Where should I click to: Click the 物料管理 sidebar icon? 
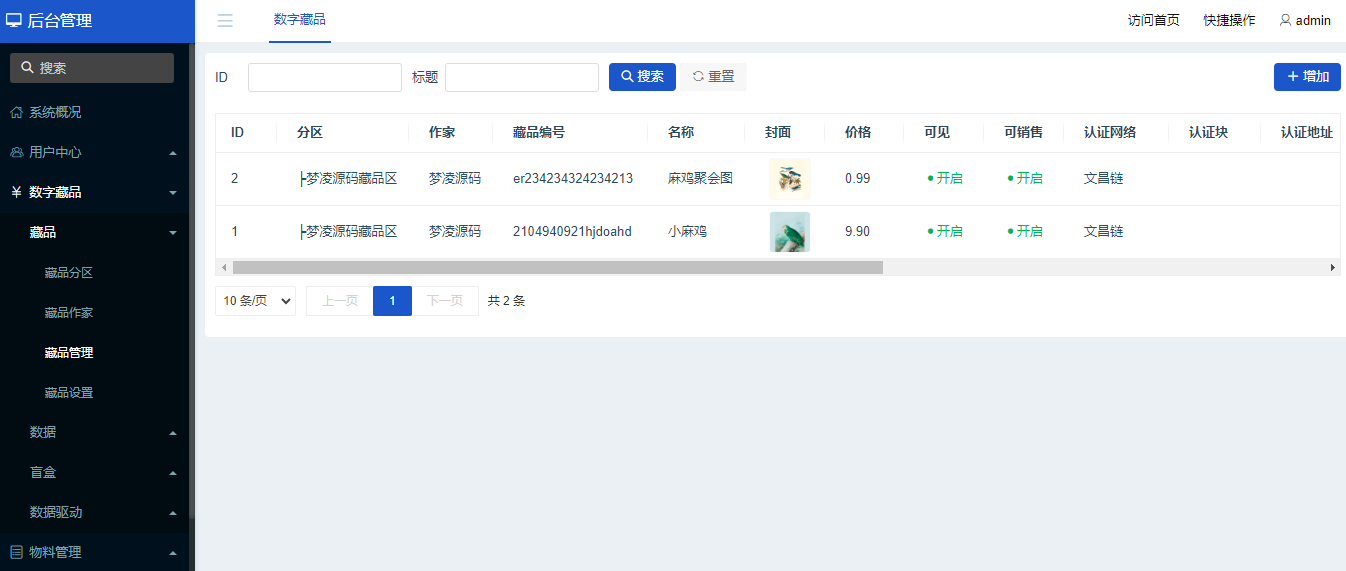tap(16, 552)
